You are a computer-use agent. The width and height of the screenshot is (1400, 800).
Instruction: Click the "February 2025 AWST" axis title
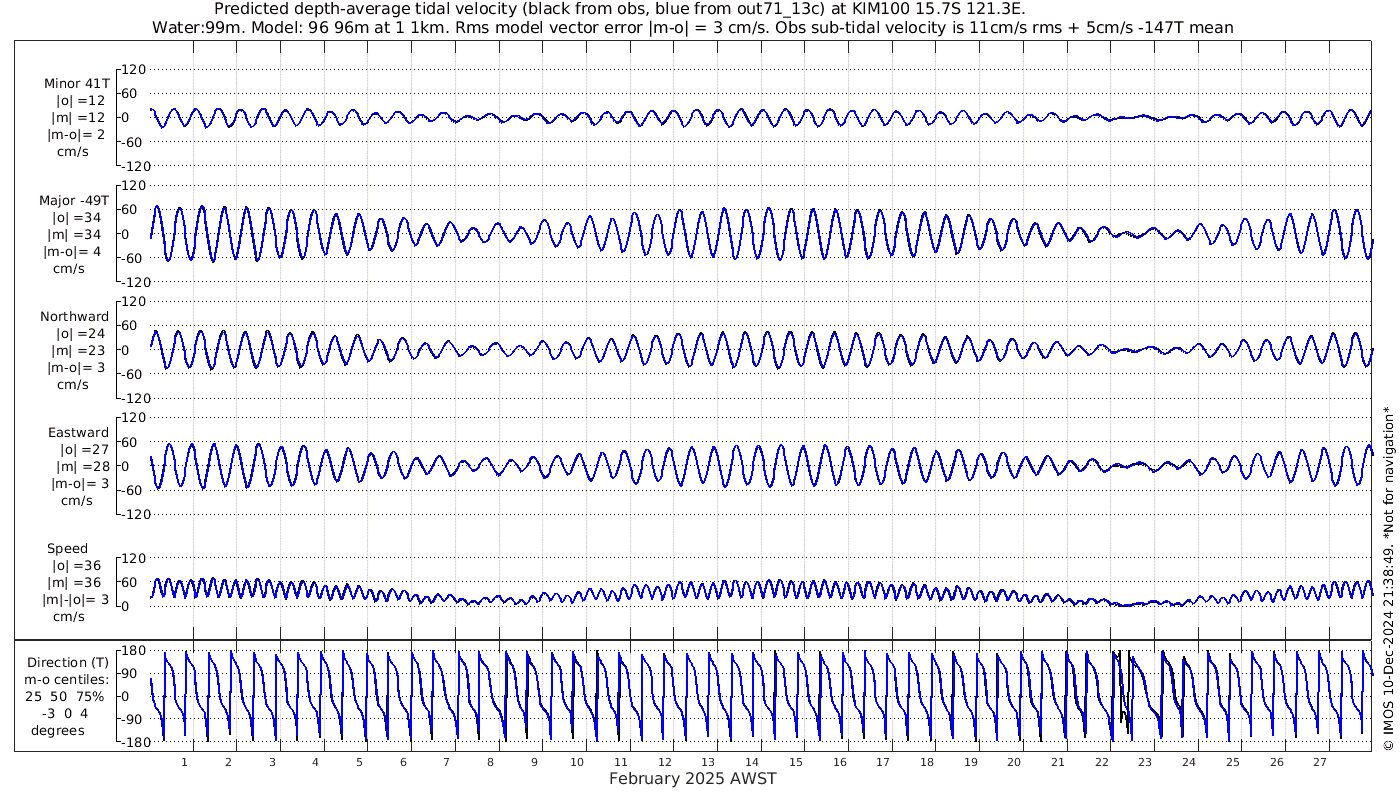click(x=693, y=778)
